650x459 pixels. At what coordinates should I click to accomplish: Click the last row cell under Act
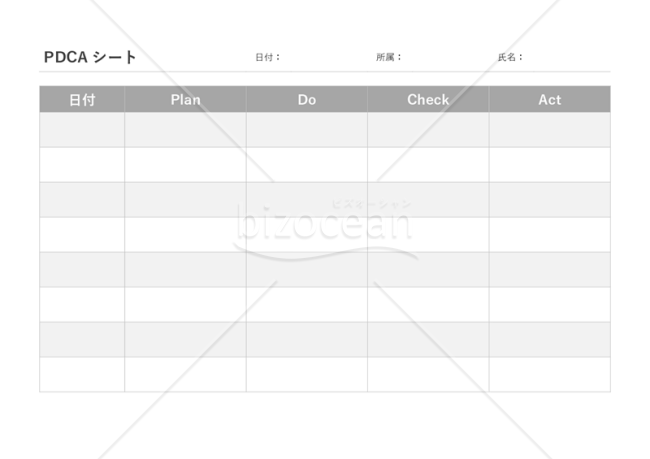point(550,375)
